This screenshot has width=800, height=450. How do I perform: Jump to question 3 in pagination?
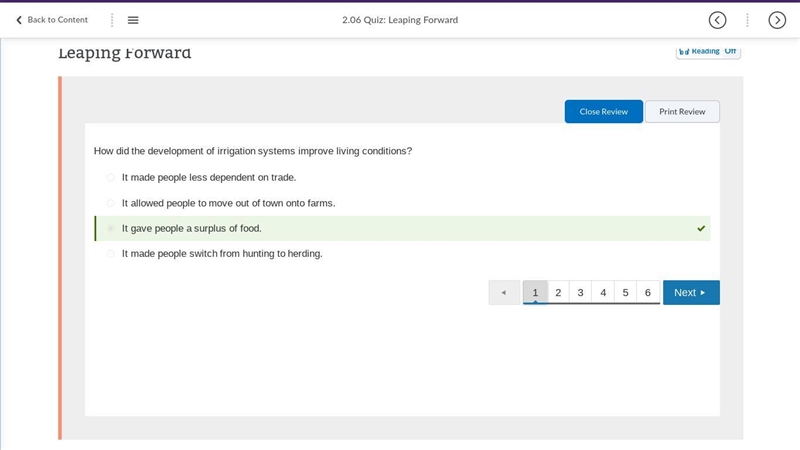tap(580, 292)
